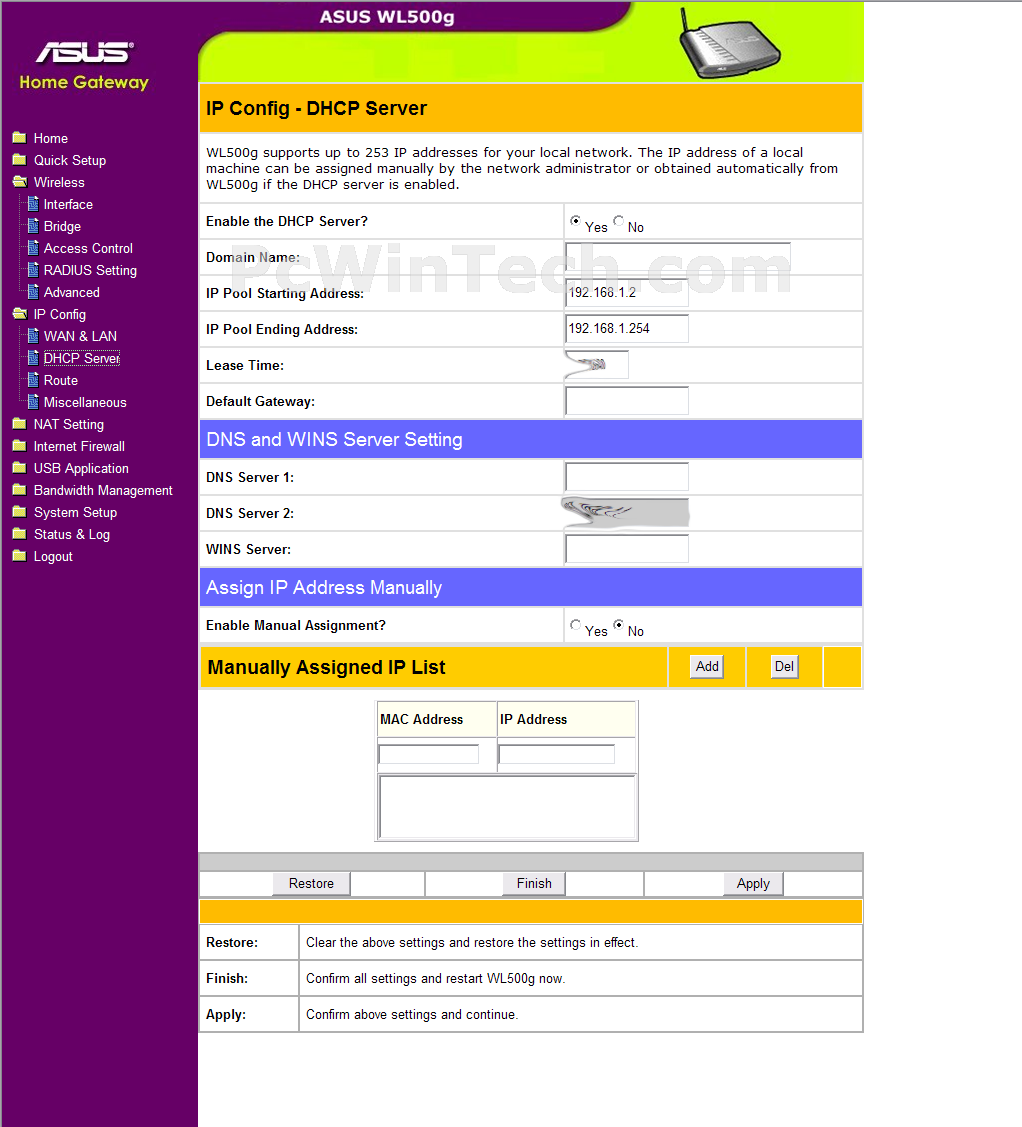
Task: Disable the DHCP server with No
Action: click(618, 221)
